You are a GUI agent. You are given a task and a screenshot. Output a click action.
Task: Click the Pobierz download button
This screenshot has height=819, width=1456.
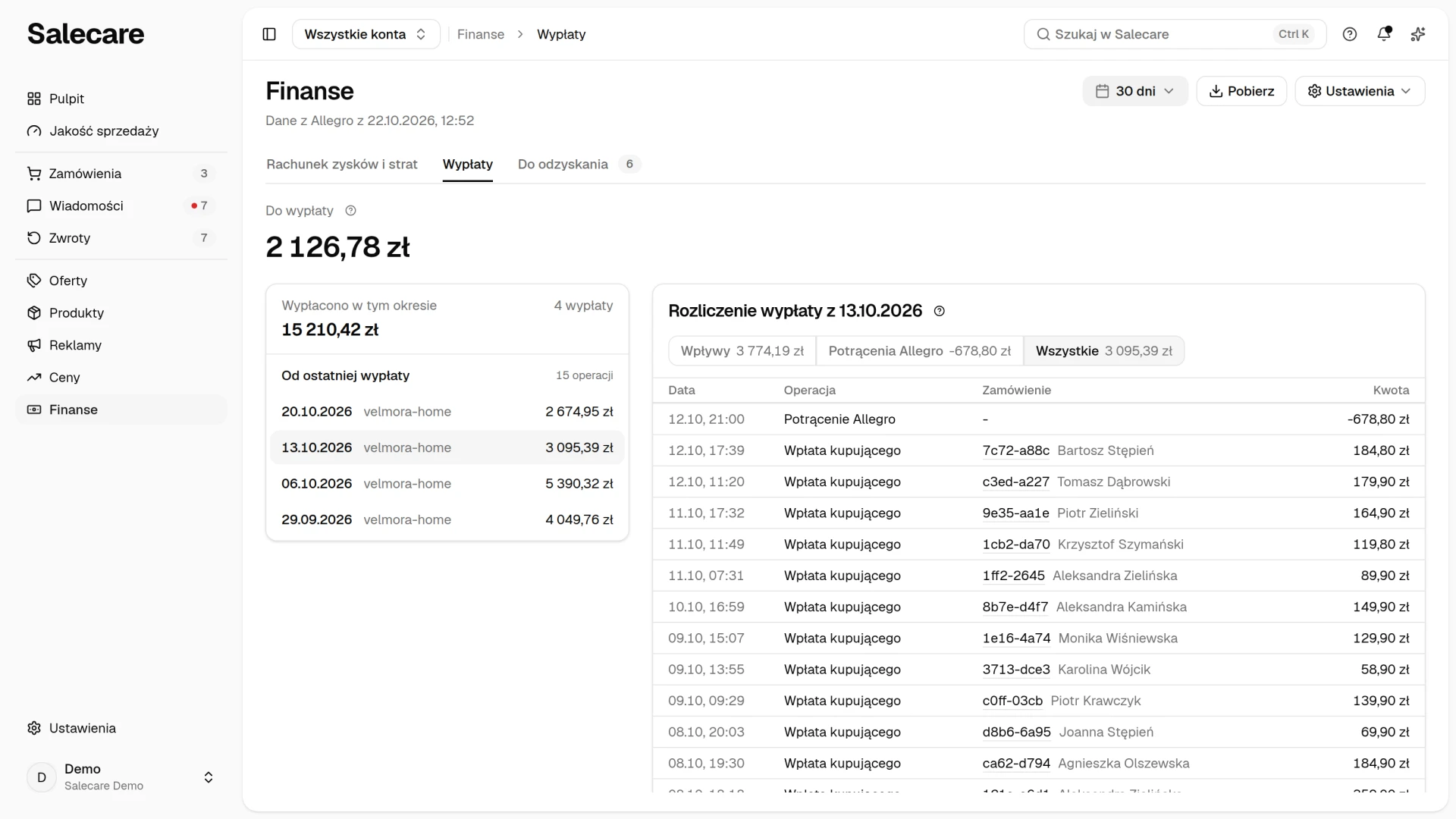click(1241, 91)
